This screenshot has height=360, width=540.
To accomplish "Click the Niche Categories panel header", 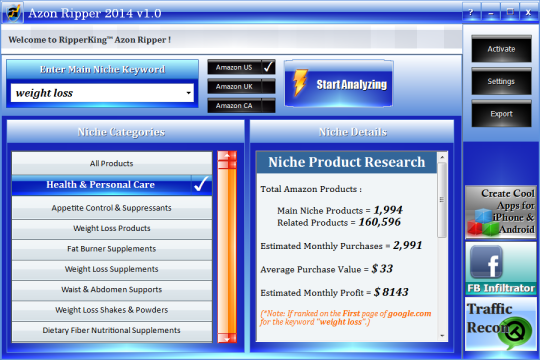I will point(125,132).
